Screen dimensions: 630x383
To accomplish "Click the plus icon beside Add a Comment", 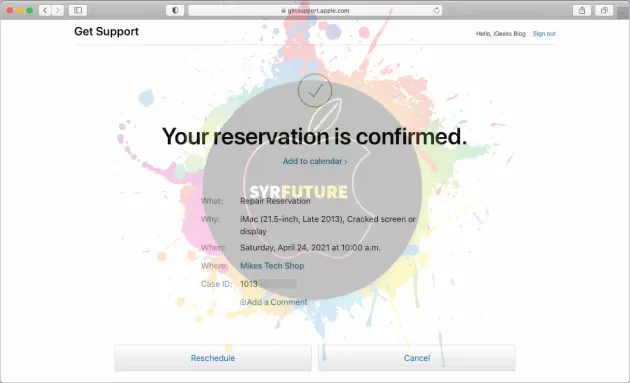I will pyautogui.click(x=243, y=302).
